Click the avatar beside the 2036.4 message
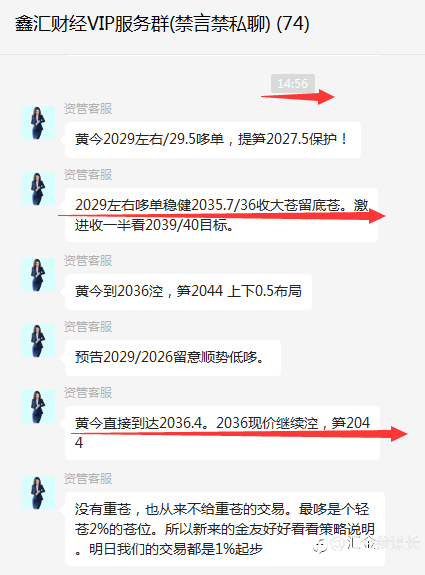Screen dimensions: 425x575 point(38,407)
